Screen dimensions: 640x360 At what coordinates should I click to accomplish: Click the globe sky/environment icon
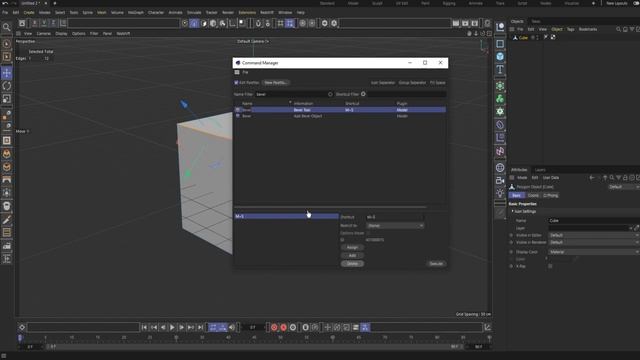(x=500, y=167)
